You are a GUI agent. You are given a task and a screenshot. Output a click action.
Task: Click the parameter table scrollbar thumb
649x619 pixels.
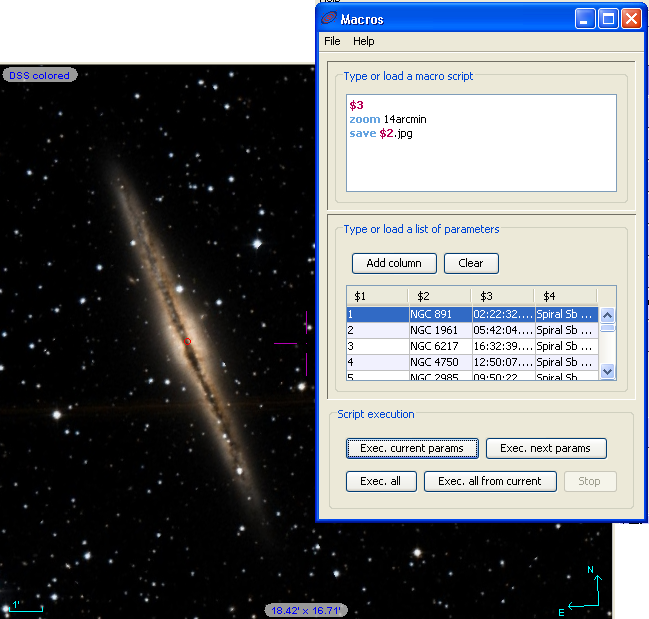(607, 329)
